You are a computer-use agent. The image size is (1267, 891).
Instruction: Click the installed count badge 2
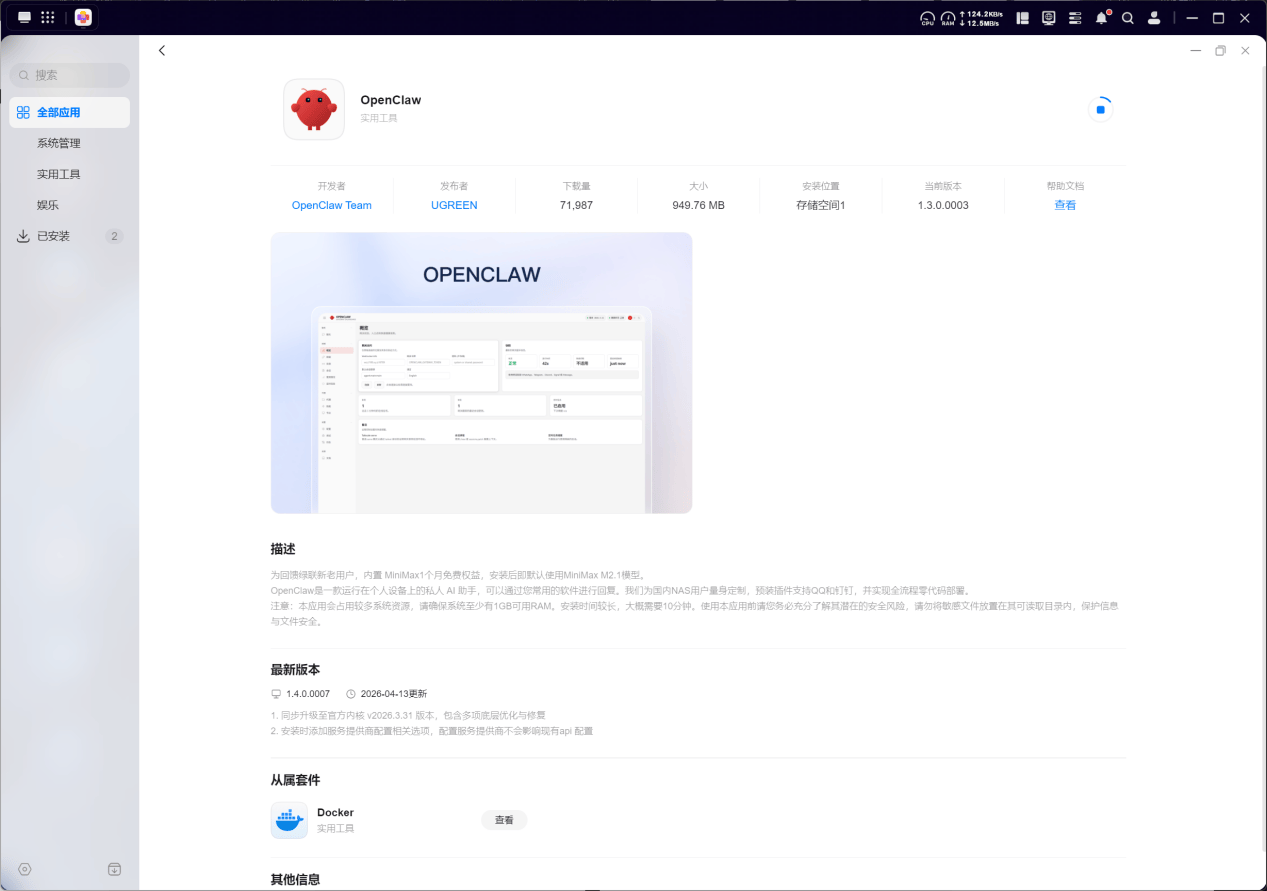coord(114,236)
